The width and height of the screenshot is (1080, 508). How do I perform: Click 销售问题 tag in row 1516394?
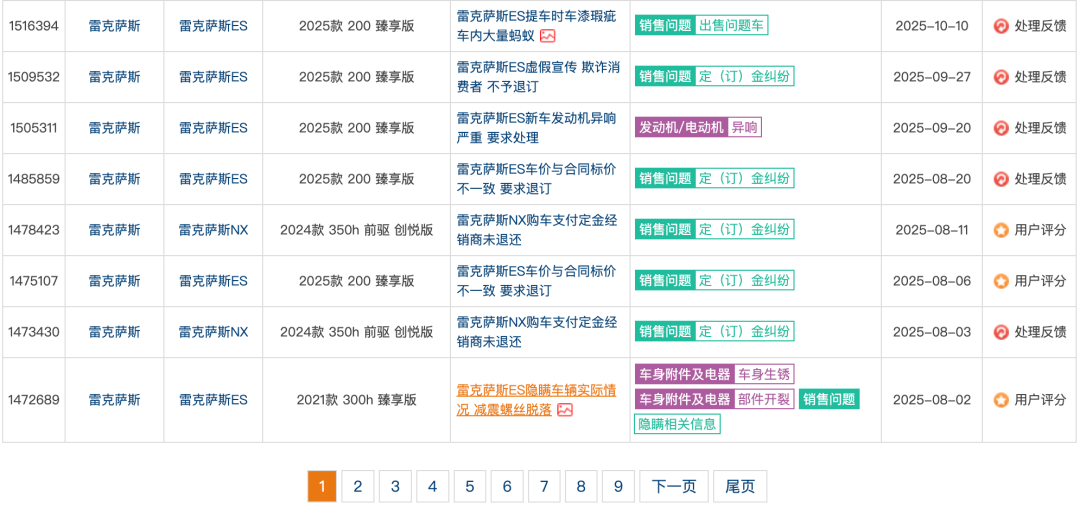coord(665,26)
